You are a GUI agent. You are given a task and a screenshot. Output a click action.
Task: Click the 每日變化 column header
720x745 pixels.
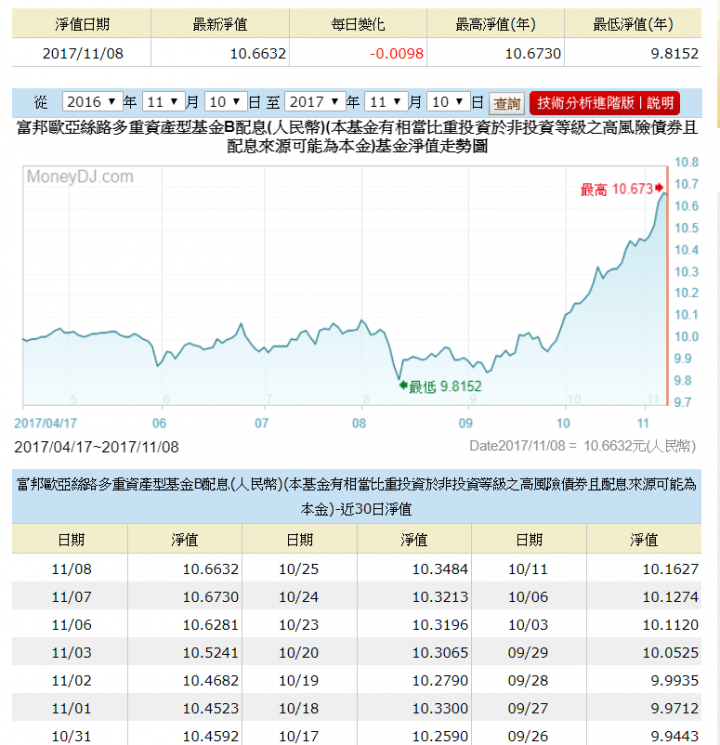[x=358, y=24]
